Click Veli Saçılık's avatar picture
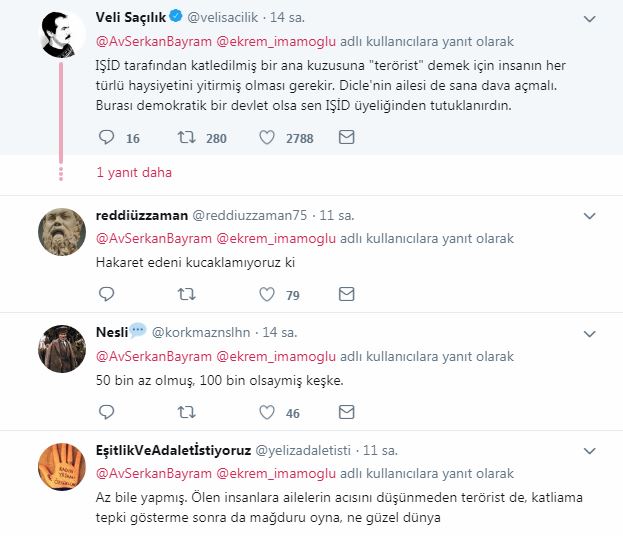 tap(61, 35)
